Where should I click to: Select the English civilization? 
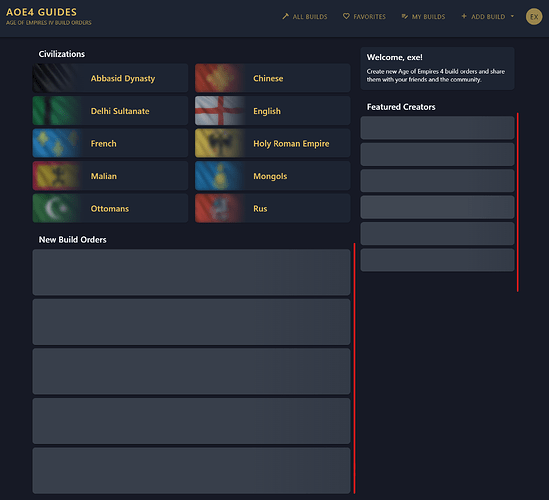tap(273, 111)
